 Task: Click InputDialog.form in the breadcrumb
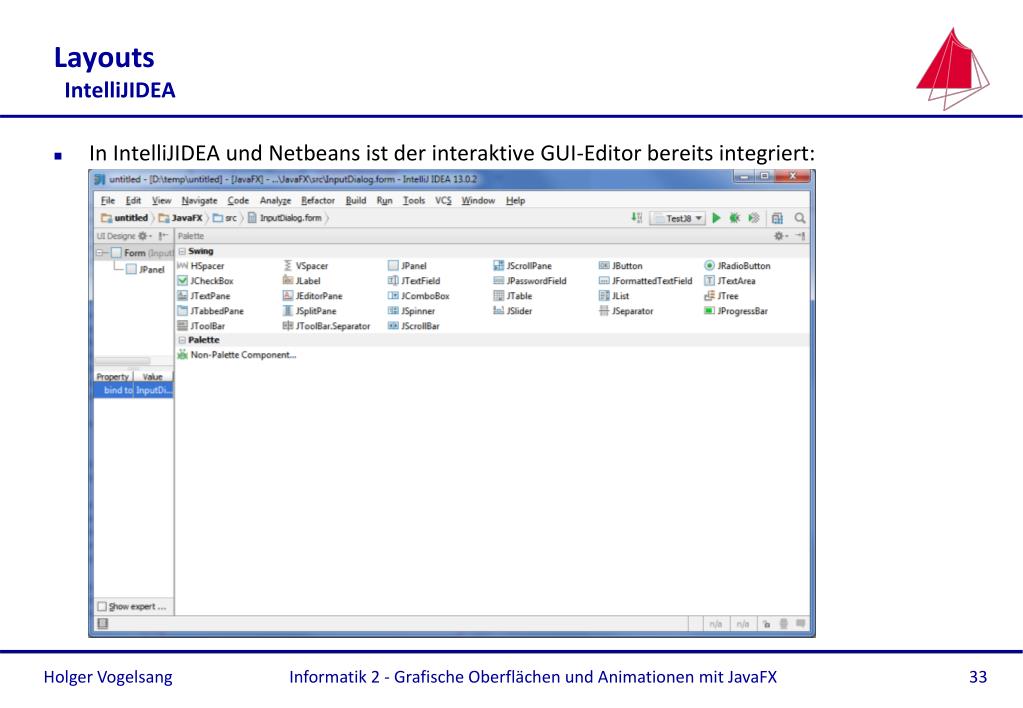pyautogui.click(x=285, y=218)
